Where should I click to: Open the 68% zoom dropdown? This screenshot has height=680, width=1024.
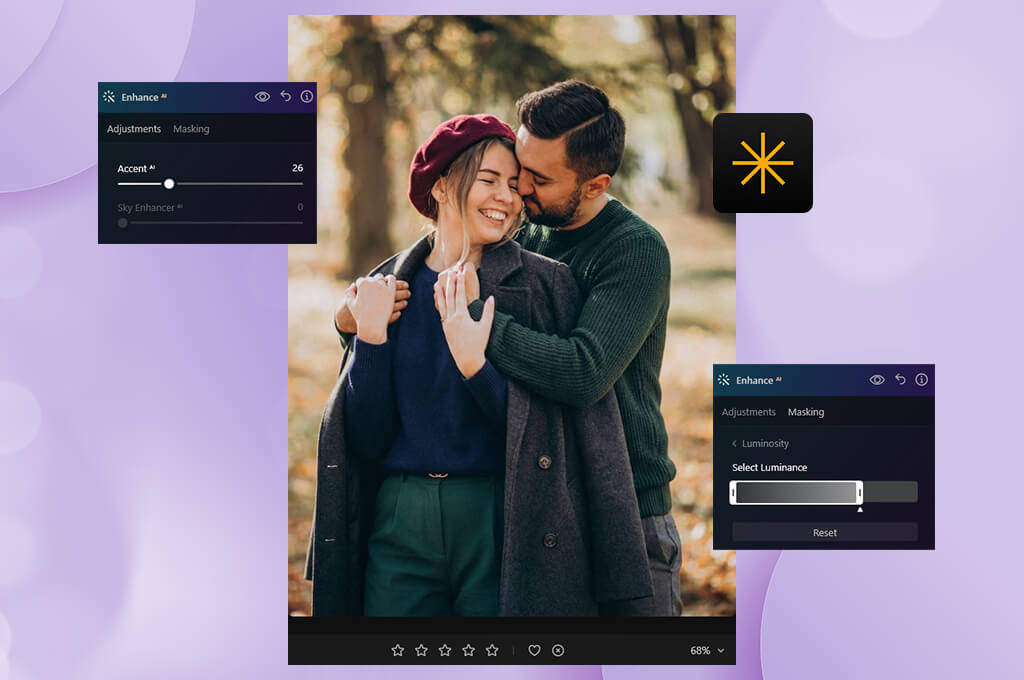707,651
